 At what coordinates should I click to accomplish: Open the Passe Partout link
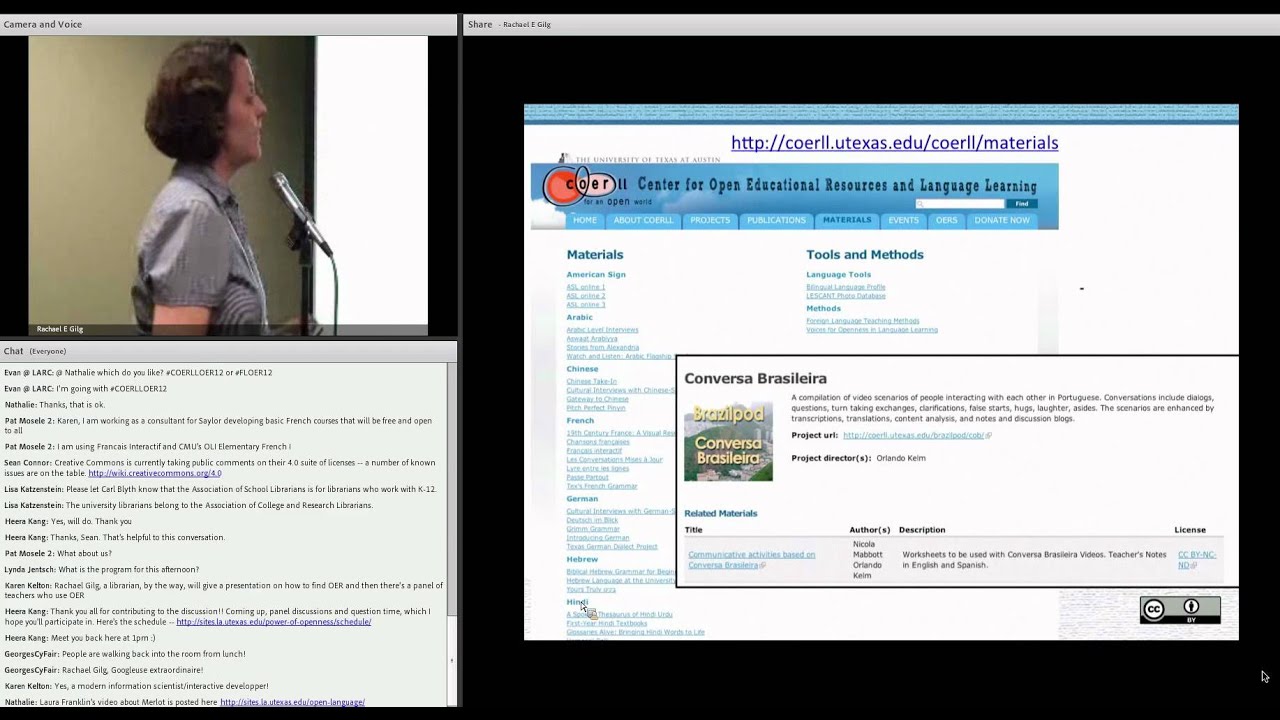pyautogui.click(x=588, y=477)
